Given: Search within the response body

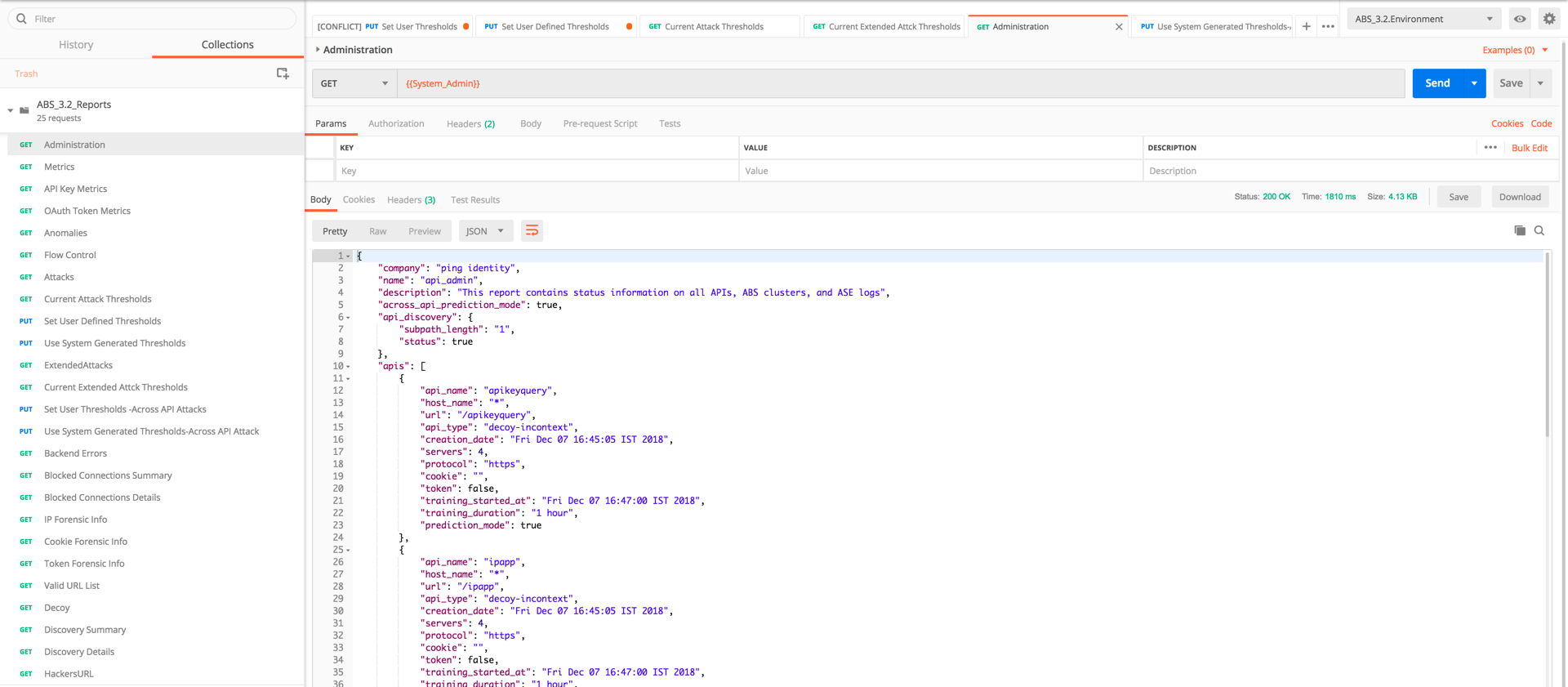Looking at the screenshot, I should click(1539, 231).
